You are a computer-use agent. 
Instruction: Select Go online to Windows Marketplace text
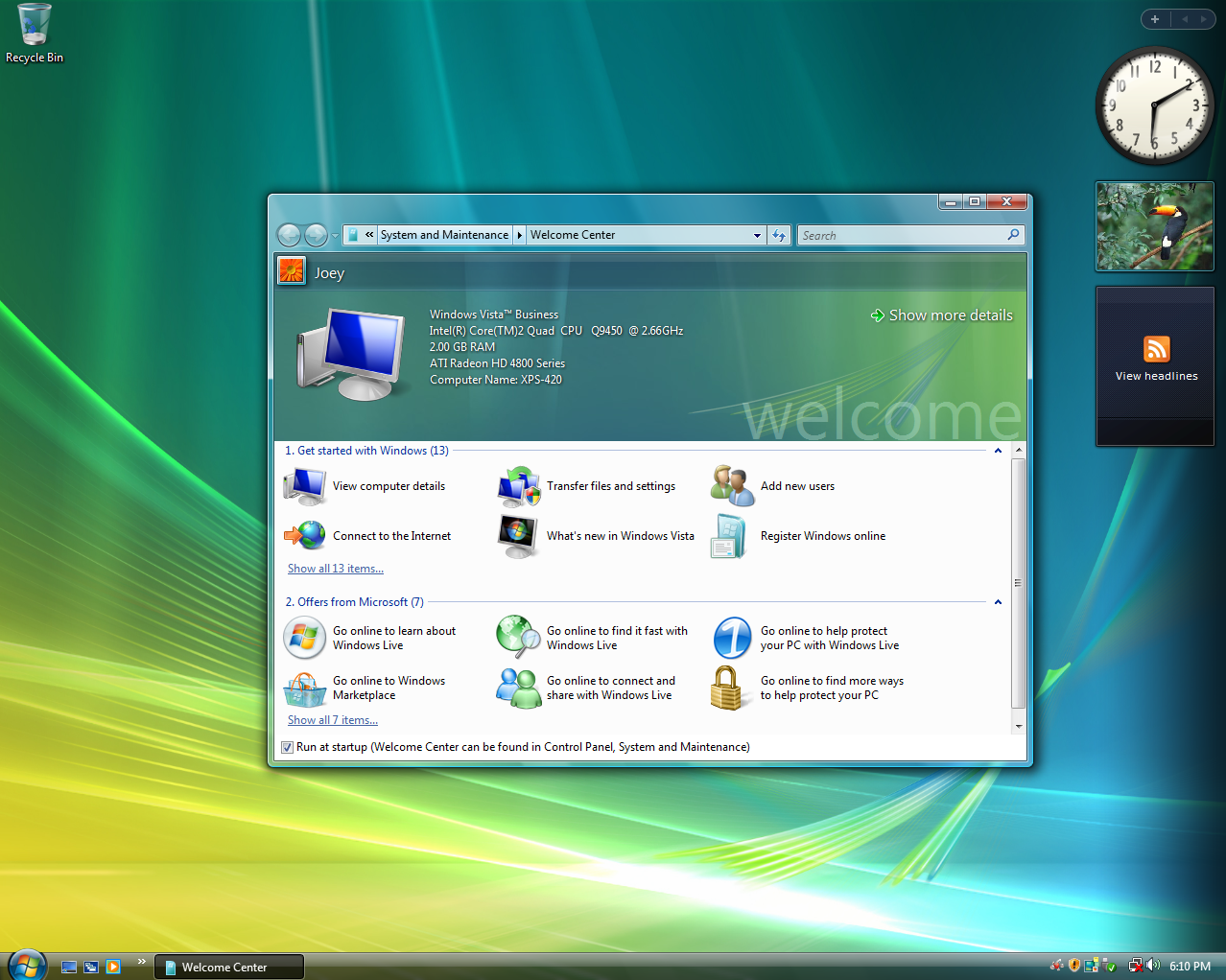(x=389, y=688)
